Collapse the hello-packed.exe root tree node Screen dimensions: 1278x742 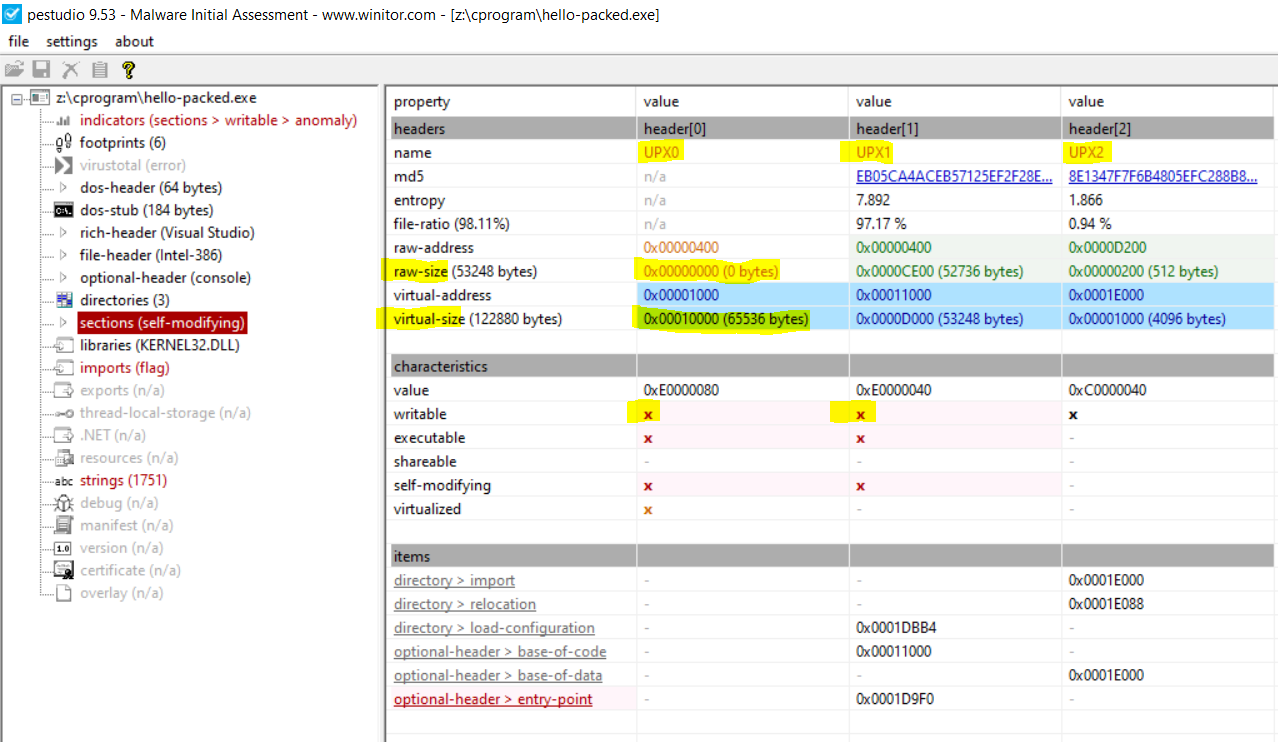17,98
